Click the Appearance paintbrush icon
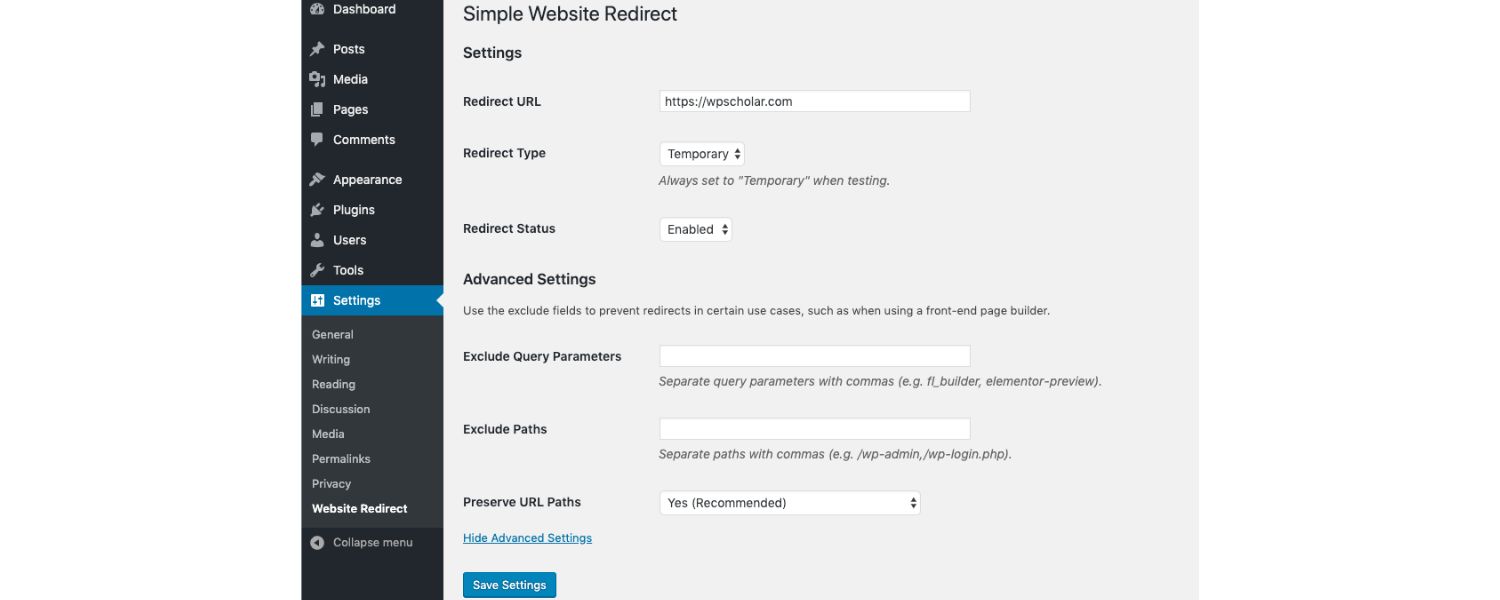1500x600 pixels. (x=317, y=180)
